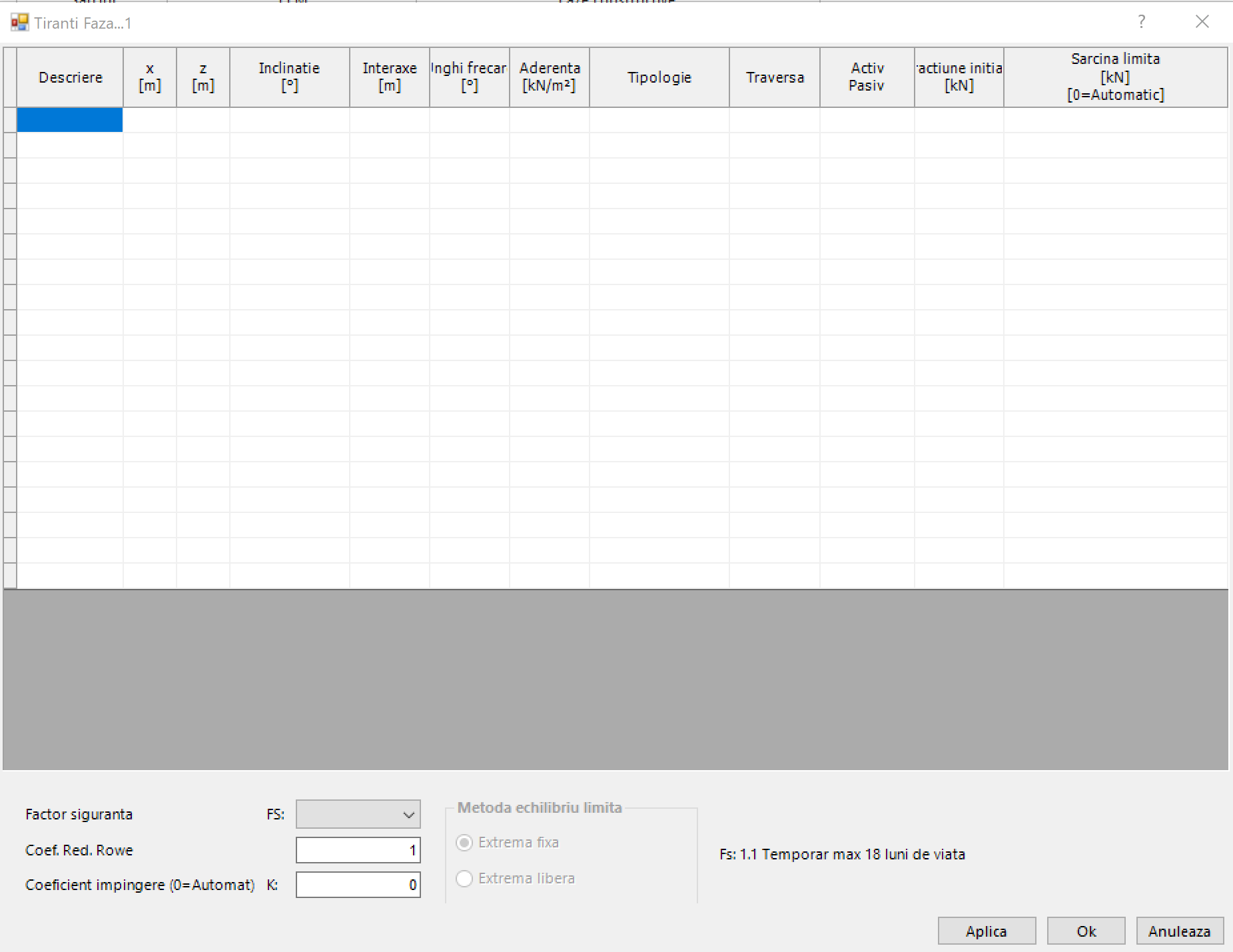Click the first row Tipologie cell
Image resolution: width=1233 pixels, height=952 pixels.
click(659, 120)
